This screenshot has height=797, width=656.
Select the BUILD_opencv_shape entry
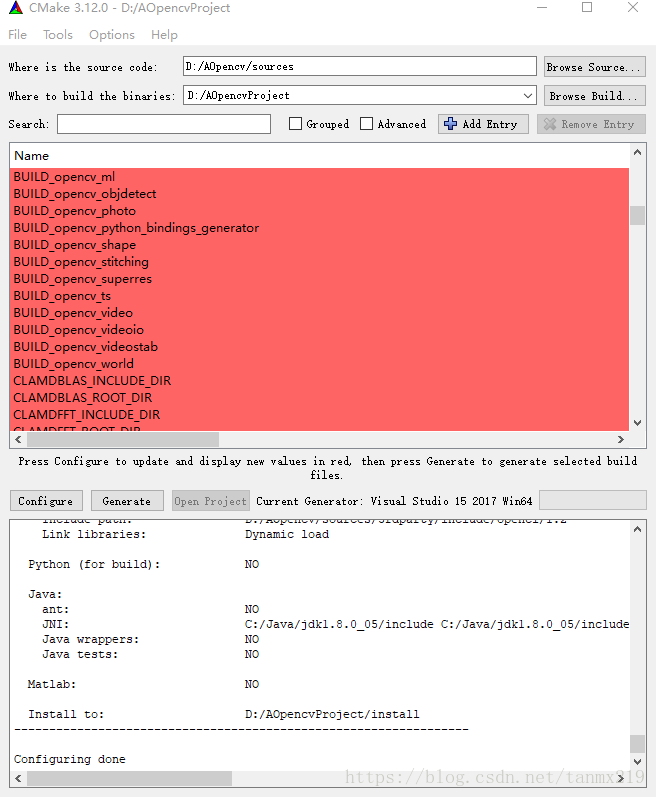(319, 245)
